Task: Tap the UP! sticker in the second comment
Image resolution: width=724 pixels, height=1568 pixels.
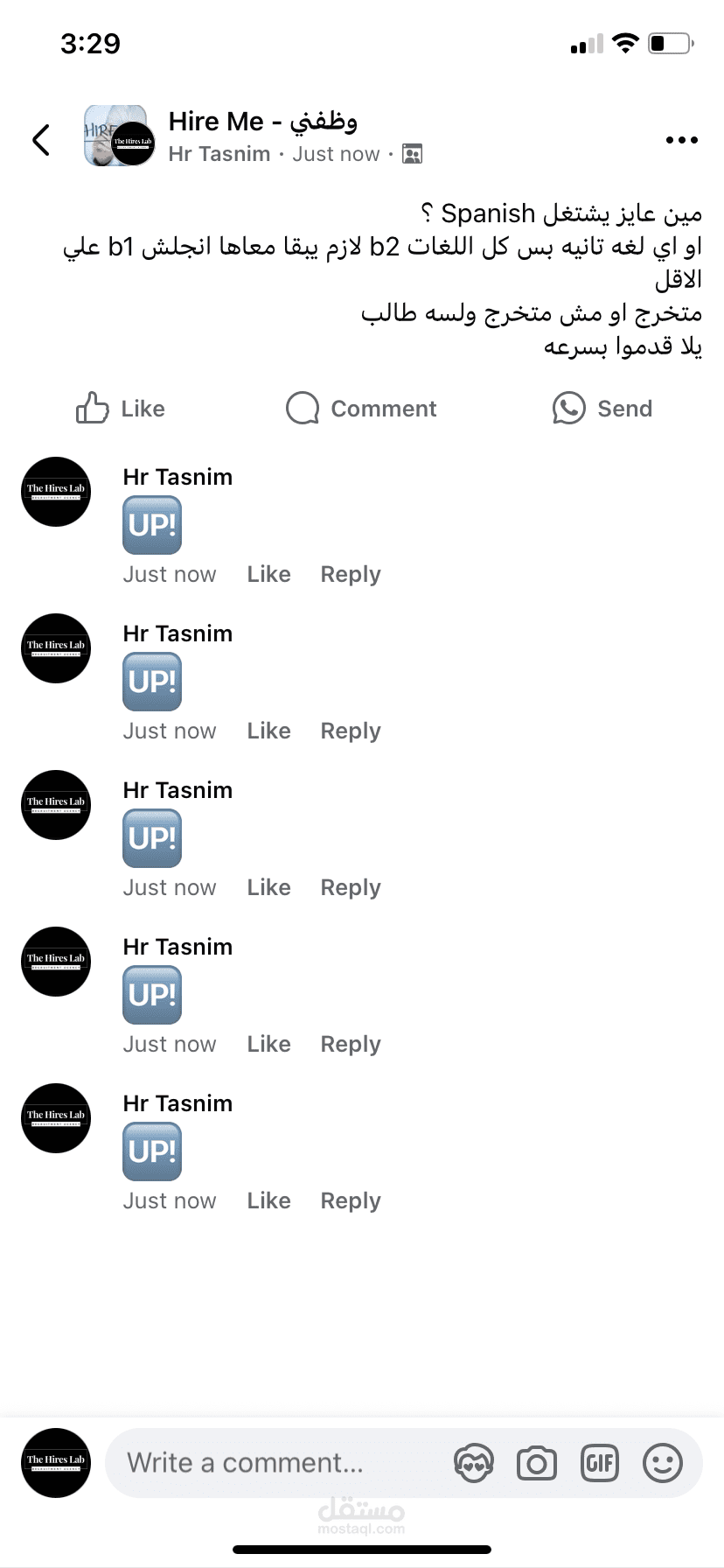Action: pyautogui.click(x=152, y=682)
